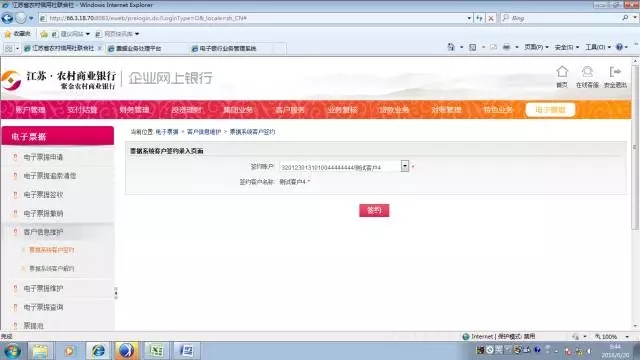Click the refresh icon beside address bar

479,18
